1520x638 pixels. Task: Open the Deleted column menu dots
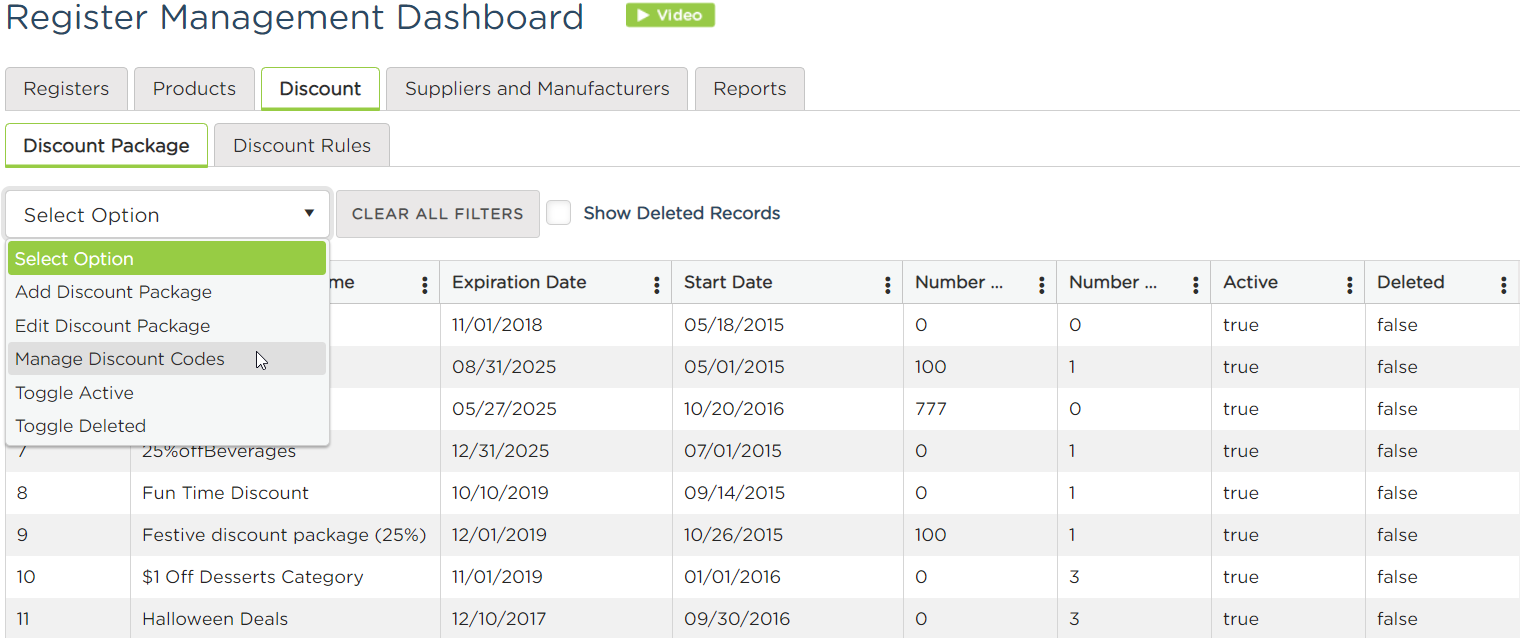point(1503,285)
